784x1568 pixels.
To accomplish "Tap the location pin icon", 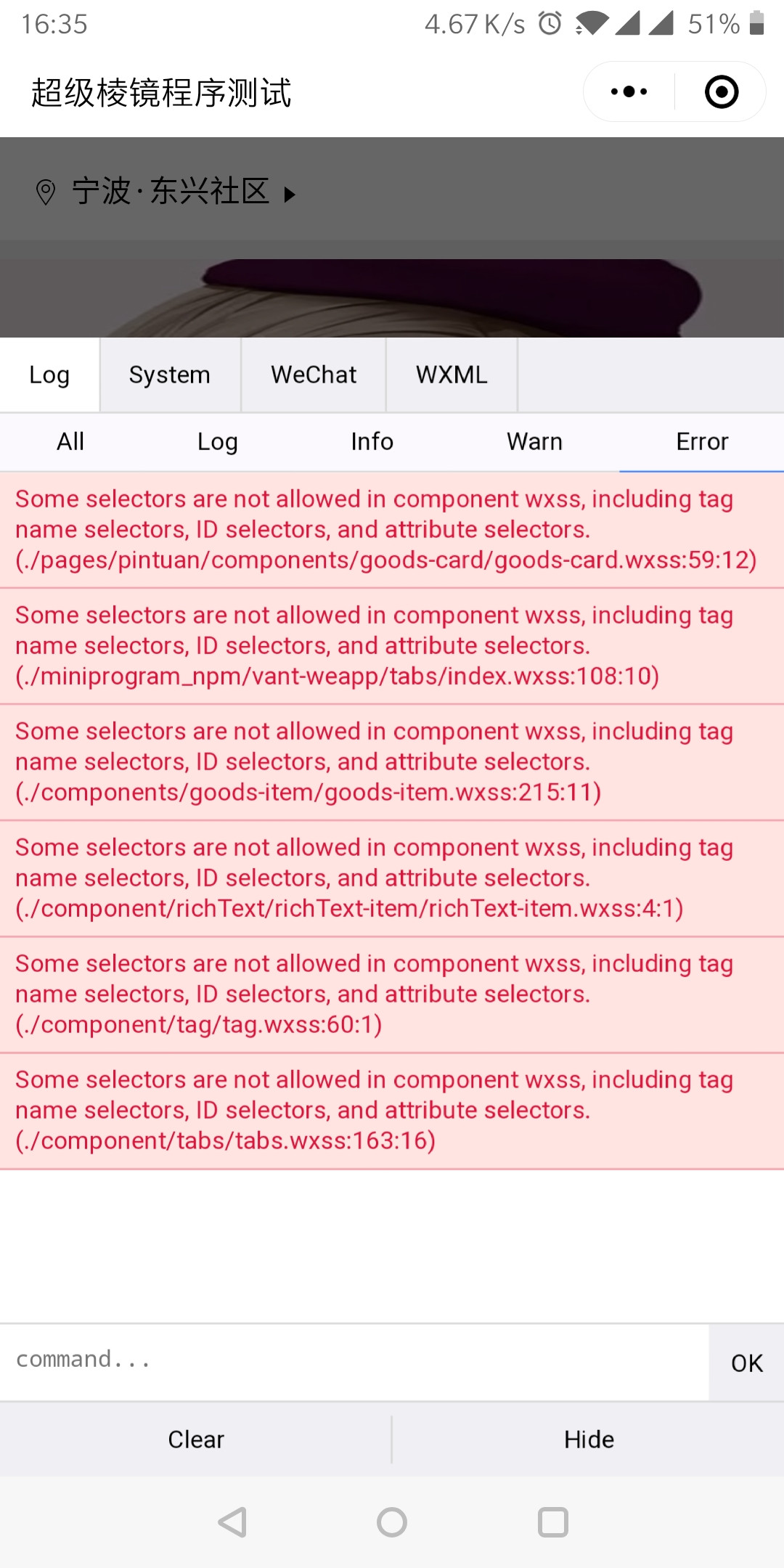I will click(x=46, y=192).
